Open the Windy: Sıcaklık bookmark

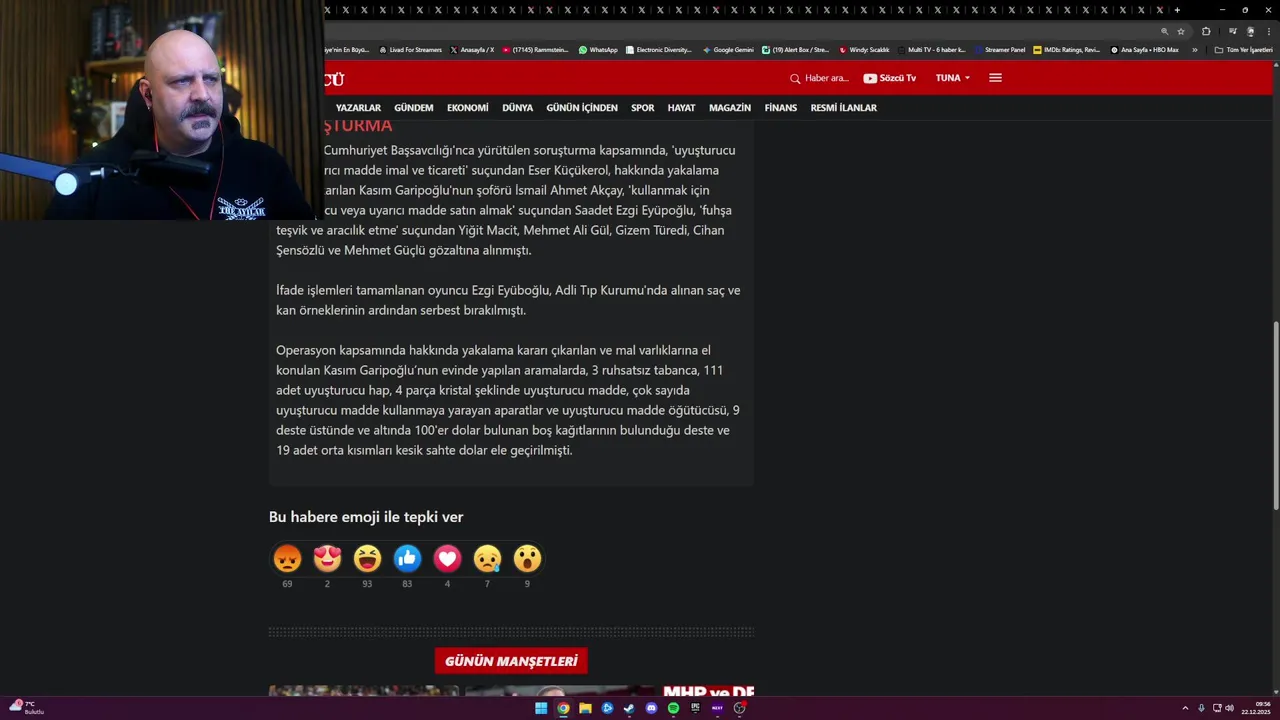tap(865, 50)
